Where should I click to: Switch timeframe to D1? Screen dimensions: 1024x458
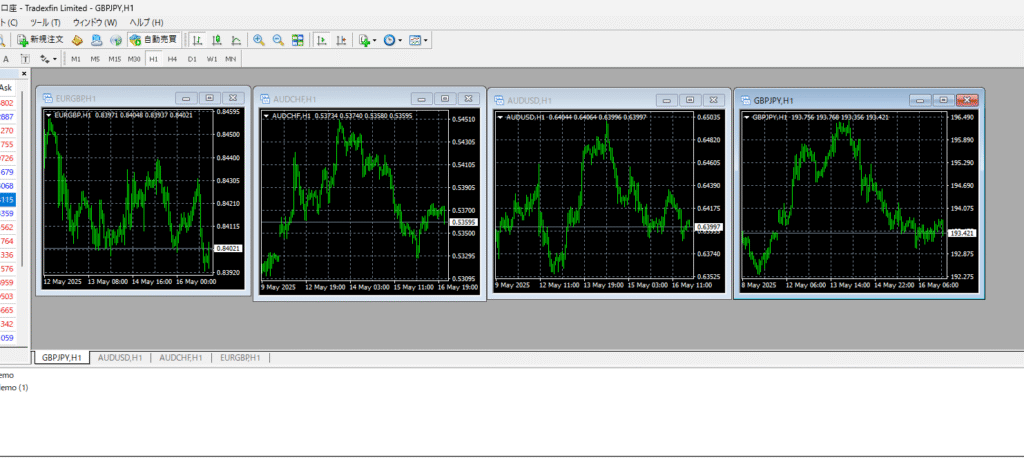tap(192, 59)
